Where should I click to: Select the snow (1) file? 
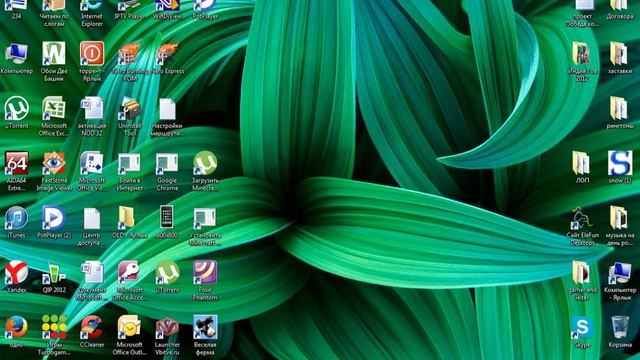pyautogui.click(x=620, y=167)
